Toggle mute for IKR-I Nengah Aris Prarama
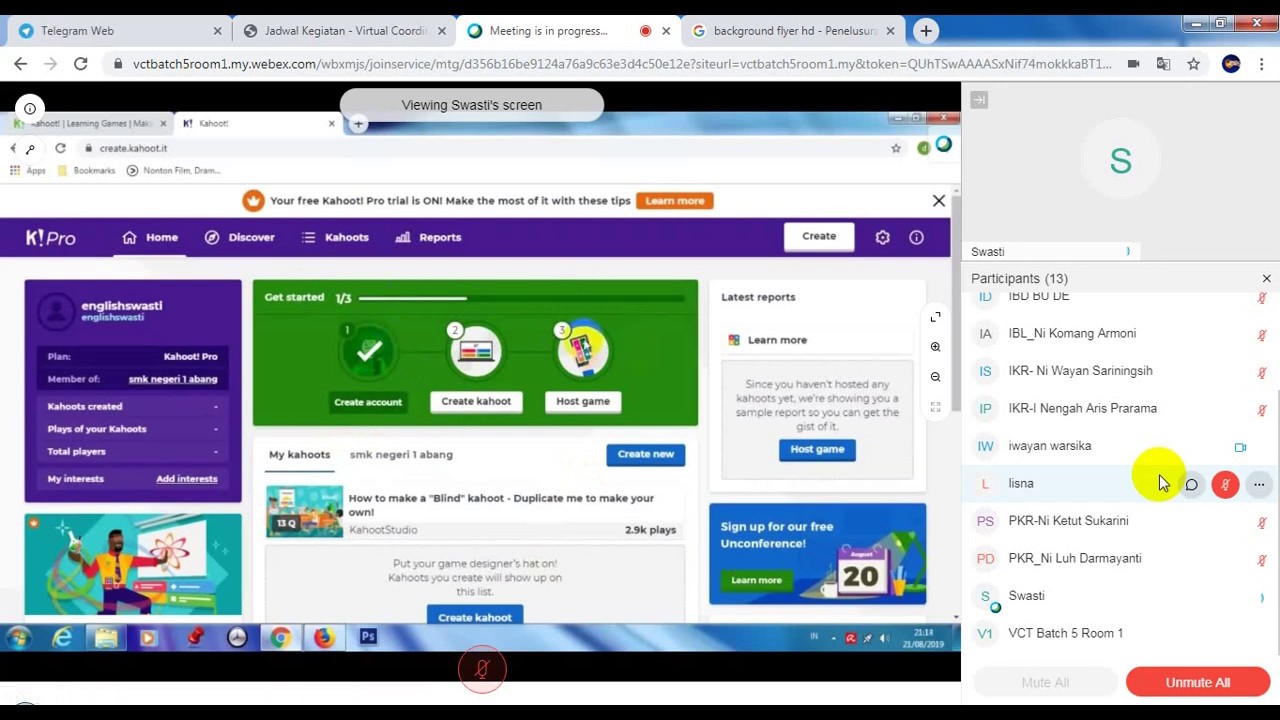Image resolution: width=1280 pixels, height=720 pixels. click(x=1262, y=410)
